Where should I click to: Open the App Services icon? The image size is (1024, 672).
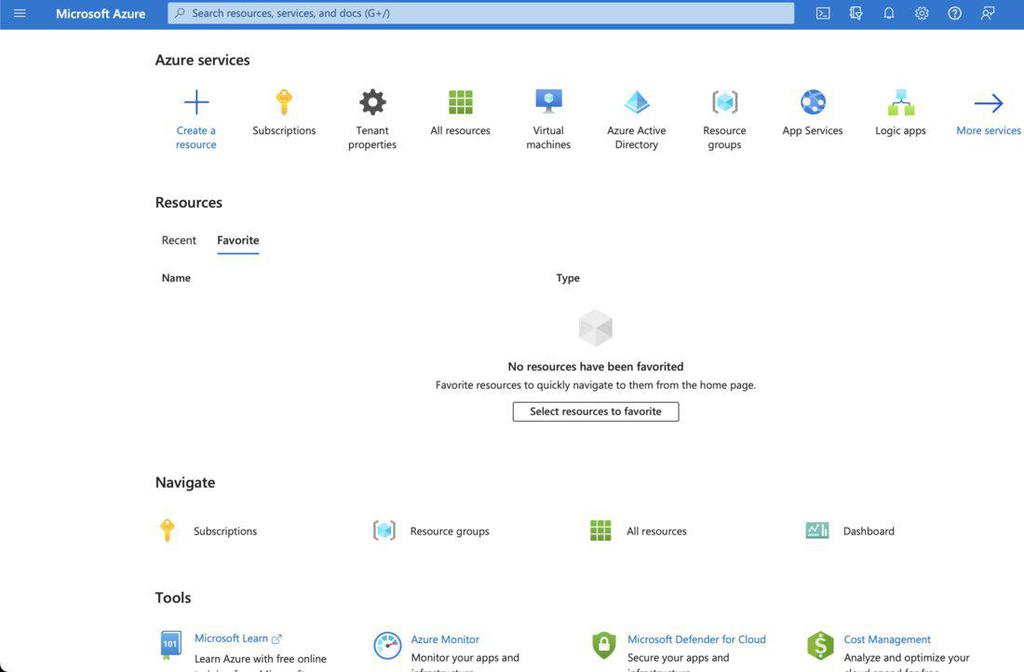click(812, 100)
